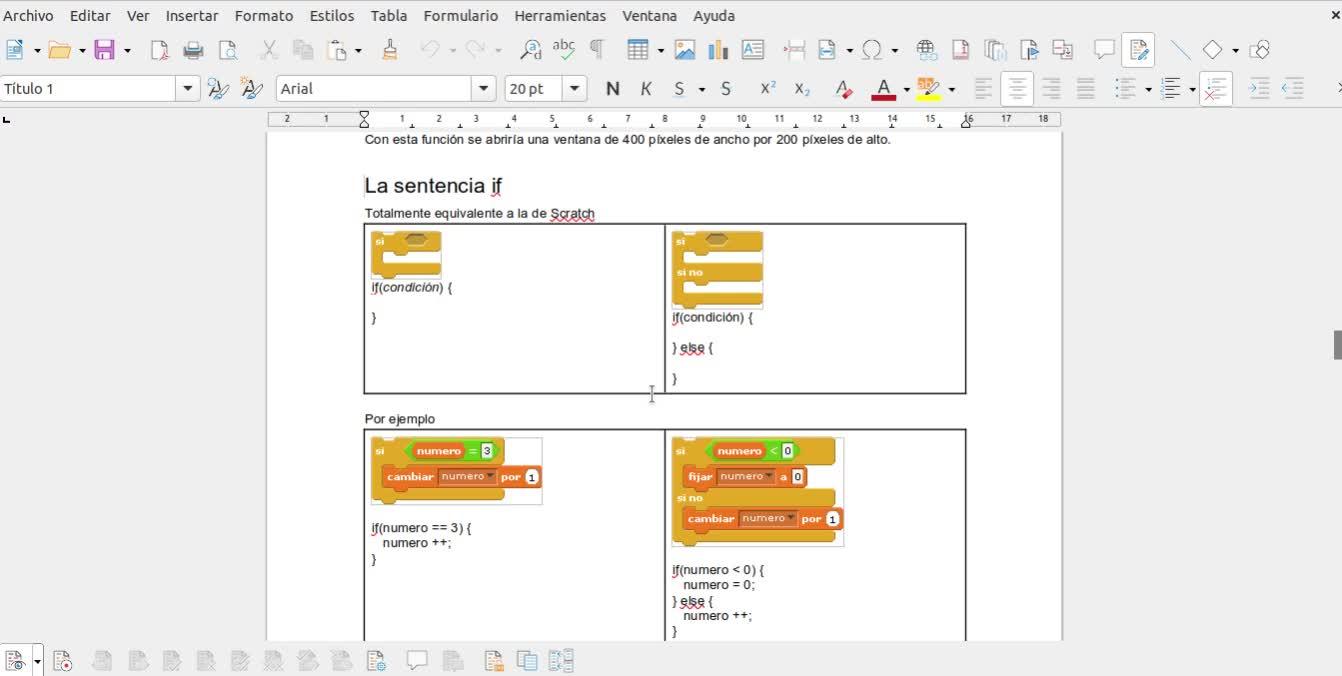Click New style from selection icon
The image size is (1342, 676).
coord(254,89)
